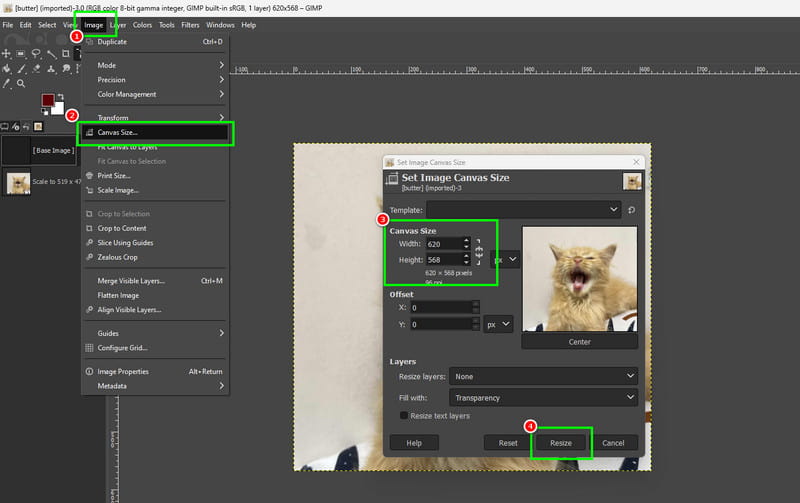Select the Bucket Fill tool
This screenshot has width=800, height=503.
pos(6,68)
